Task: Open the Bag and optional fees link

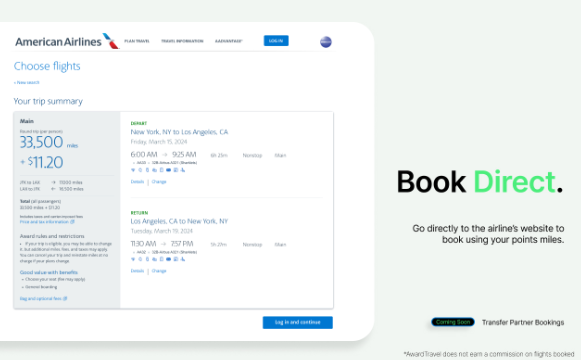Action: [x=43, y=299]
